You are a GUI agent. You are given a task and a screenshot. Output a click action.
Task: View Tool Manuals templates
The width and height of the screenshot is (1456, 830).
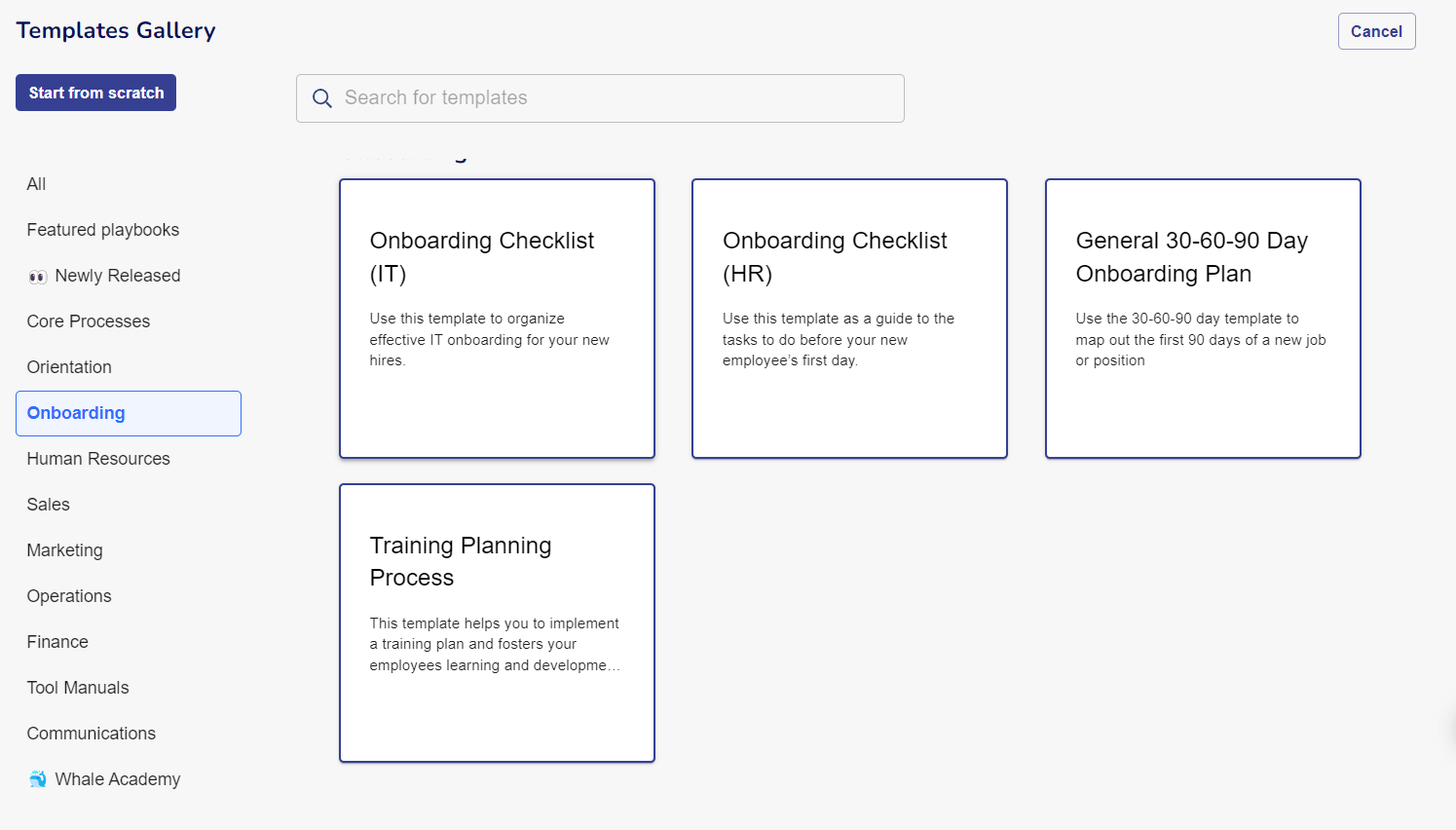[x=77, y=687]
